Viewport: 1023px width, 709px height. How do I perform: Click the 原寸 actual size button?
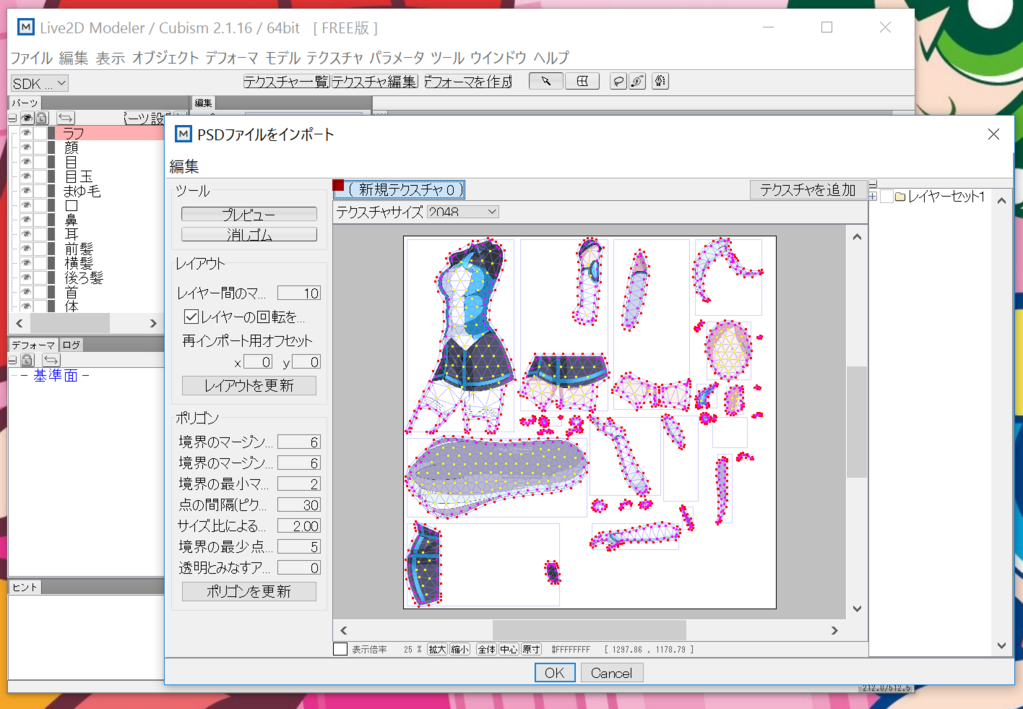530,650
